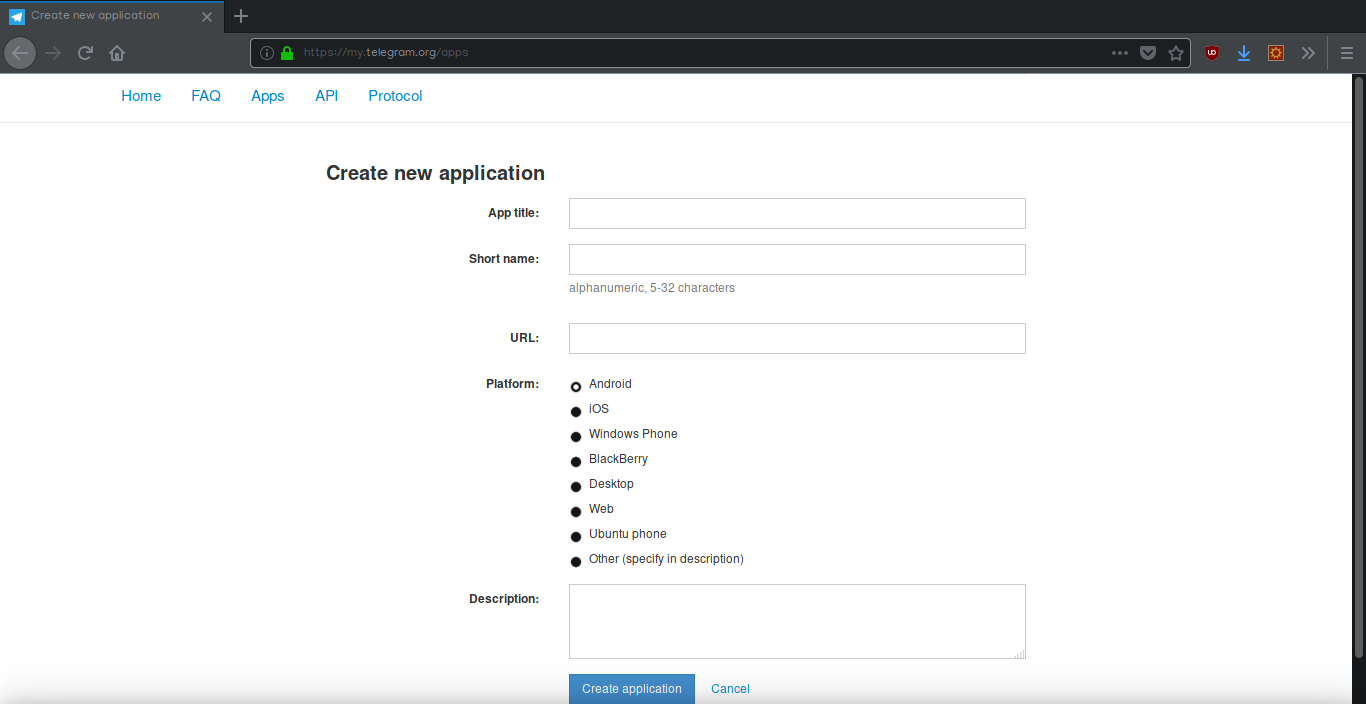Click the orange add-on icon in toolbar
1366x704 pixels.
tap(1275, 52)
